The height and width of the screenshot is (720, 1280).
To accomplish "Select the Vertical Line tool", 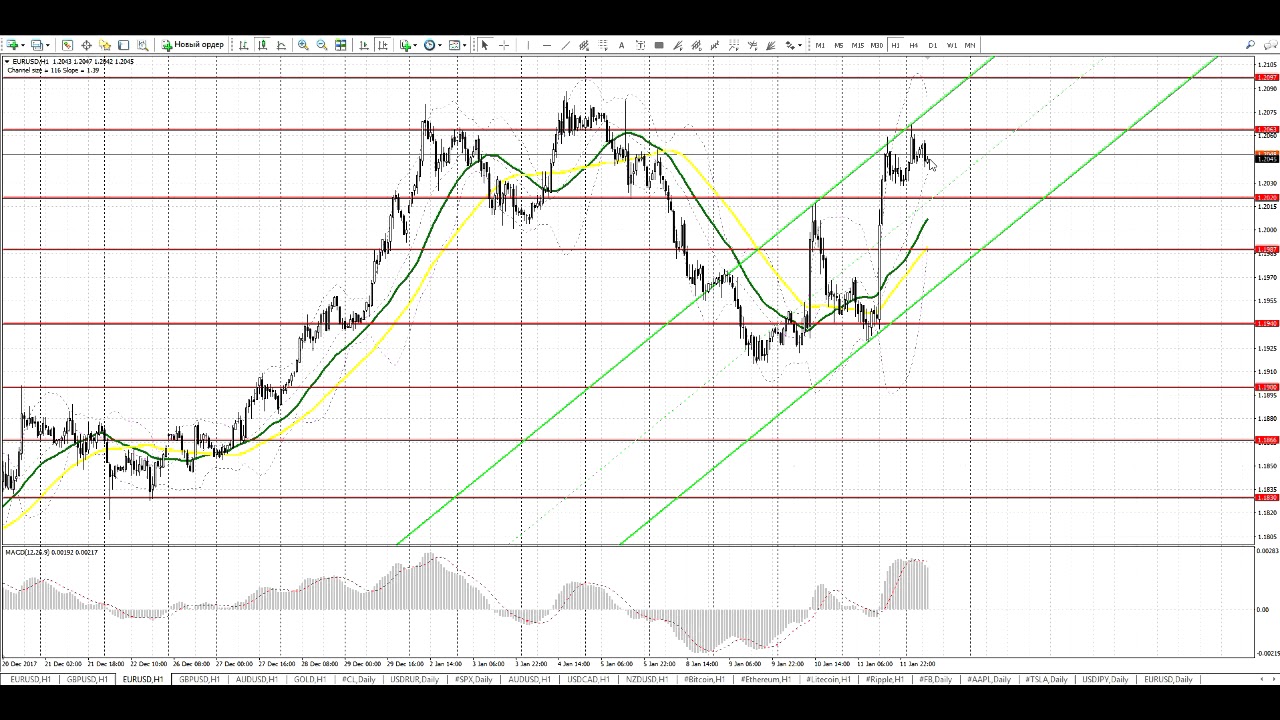I will coord(528,45).
